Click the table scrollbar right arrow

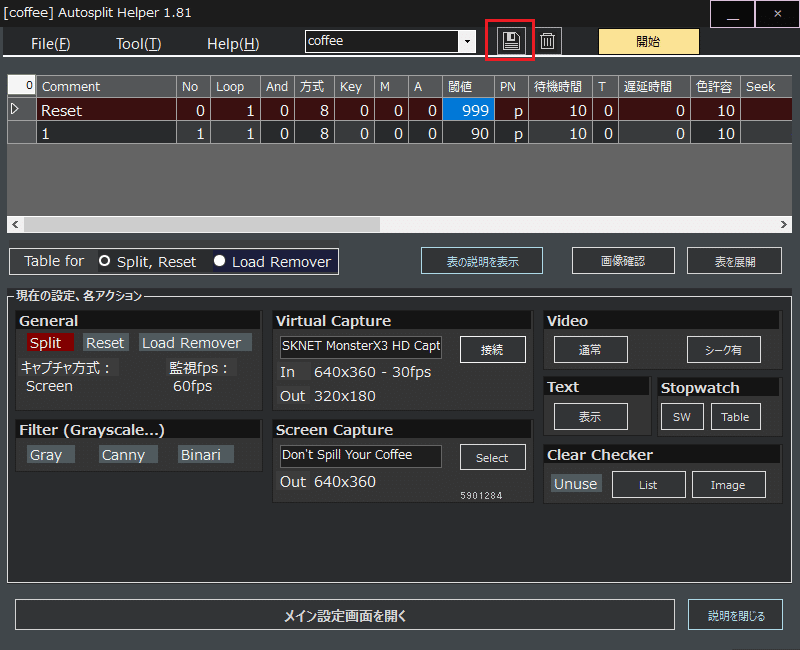tap(784, 224)
